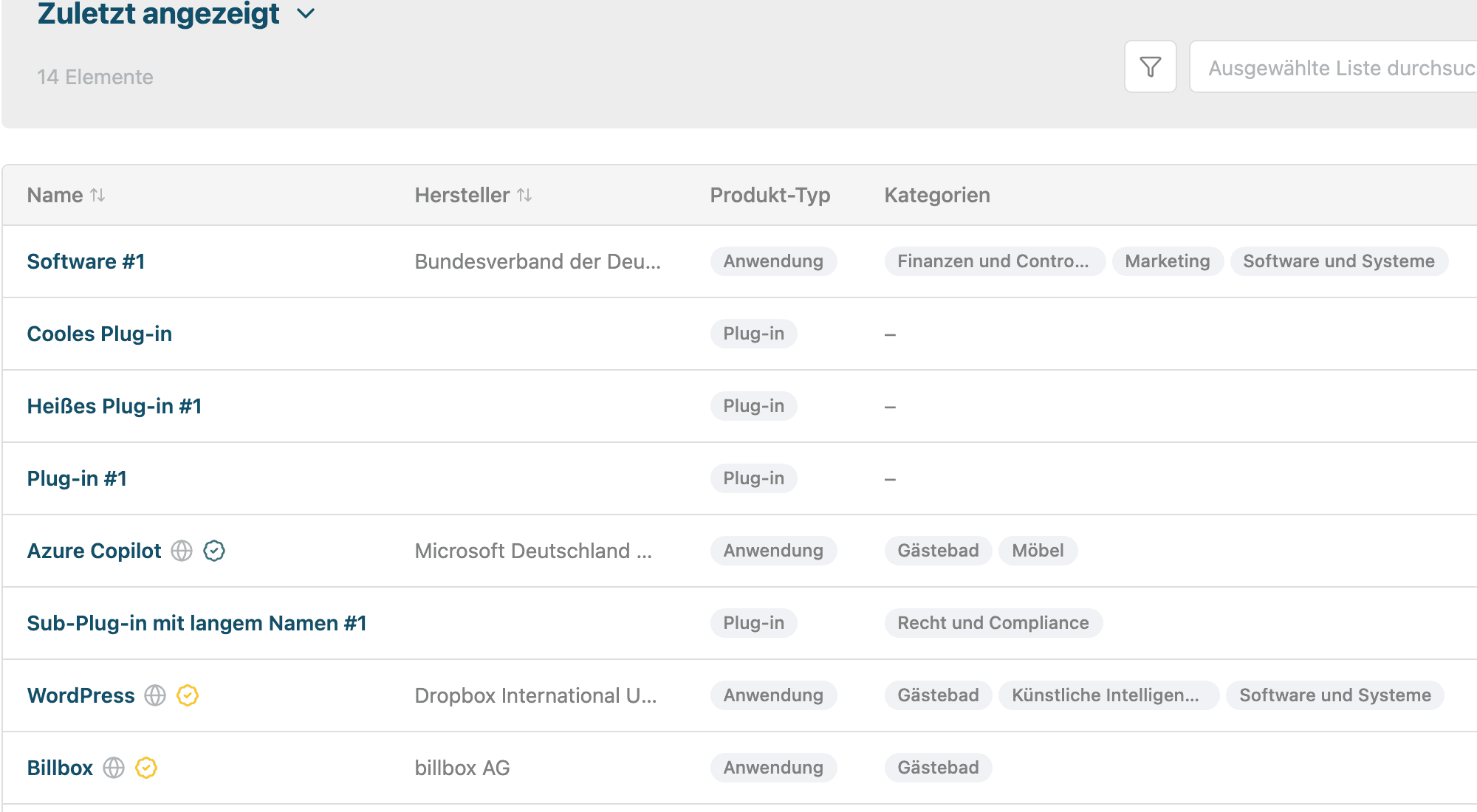Click the Recht und Compliance tag
The image size is (1477, 812).
993,623
